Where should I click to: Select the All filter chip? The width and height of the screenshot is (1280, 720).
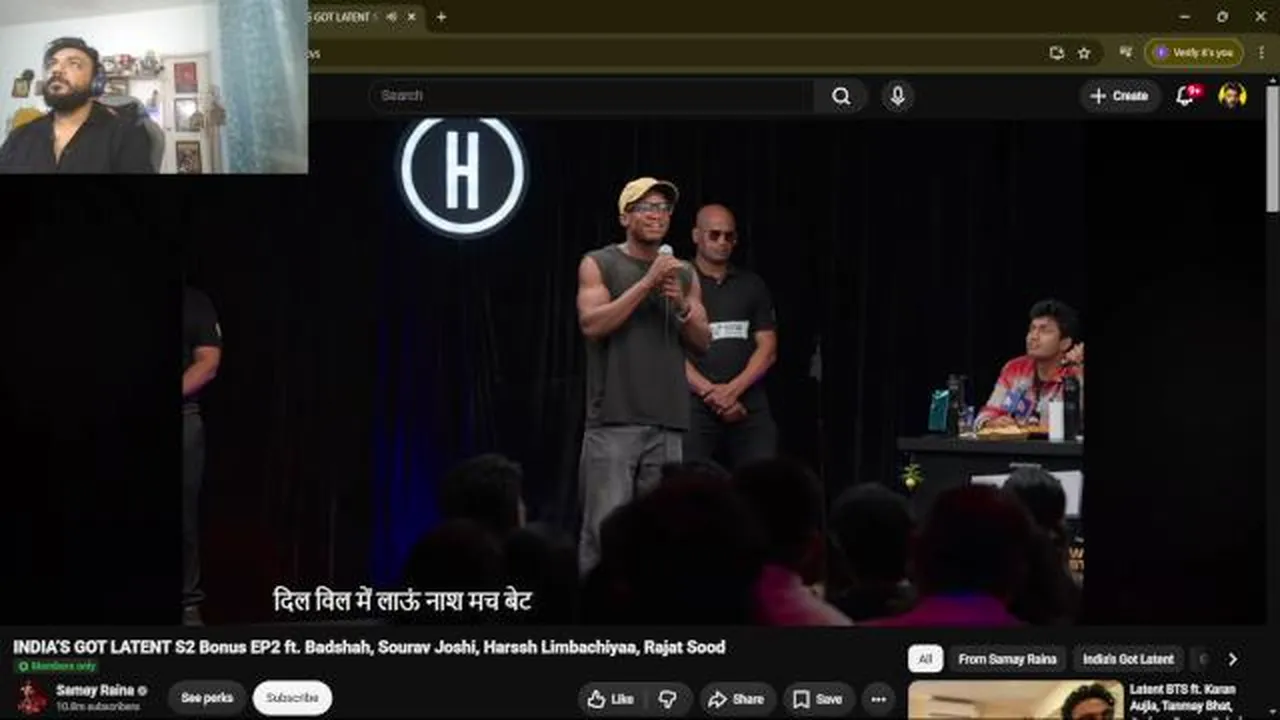tap(925, 659)
